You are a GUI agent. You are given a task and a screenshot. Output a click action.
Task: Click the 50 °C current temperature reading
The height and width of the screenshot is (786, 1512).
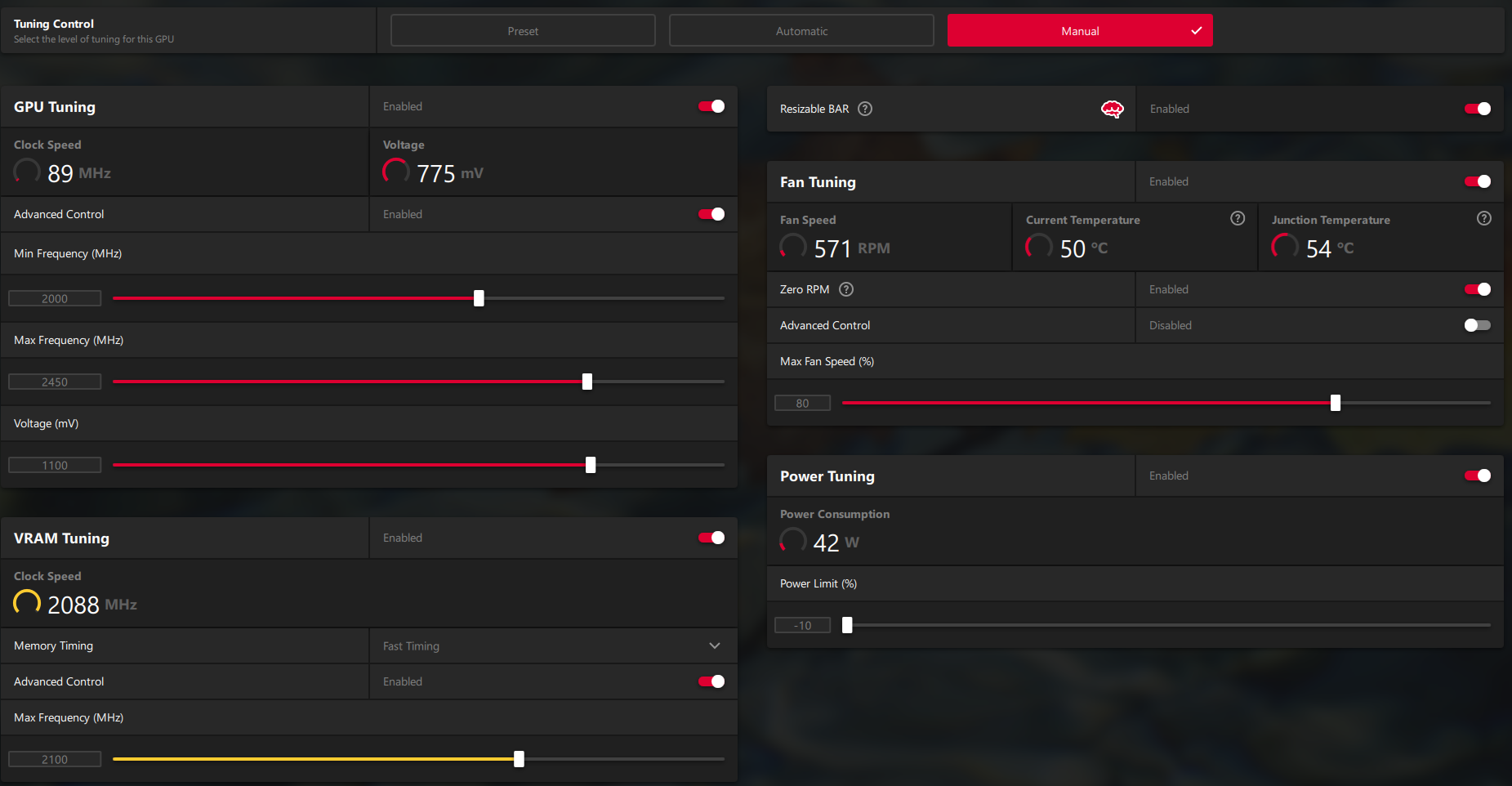pyautogui.click(x=1084, y=248)
